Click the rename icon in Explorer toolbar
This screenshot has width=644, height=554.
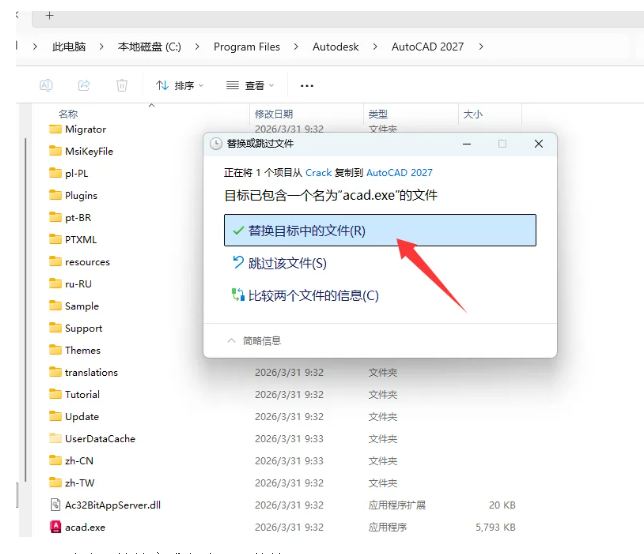click(x=46, y=86)
